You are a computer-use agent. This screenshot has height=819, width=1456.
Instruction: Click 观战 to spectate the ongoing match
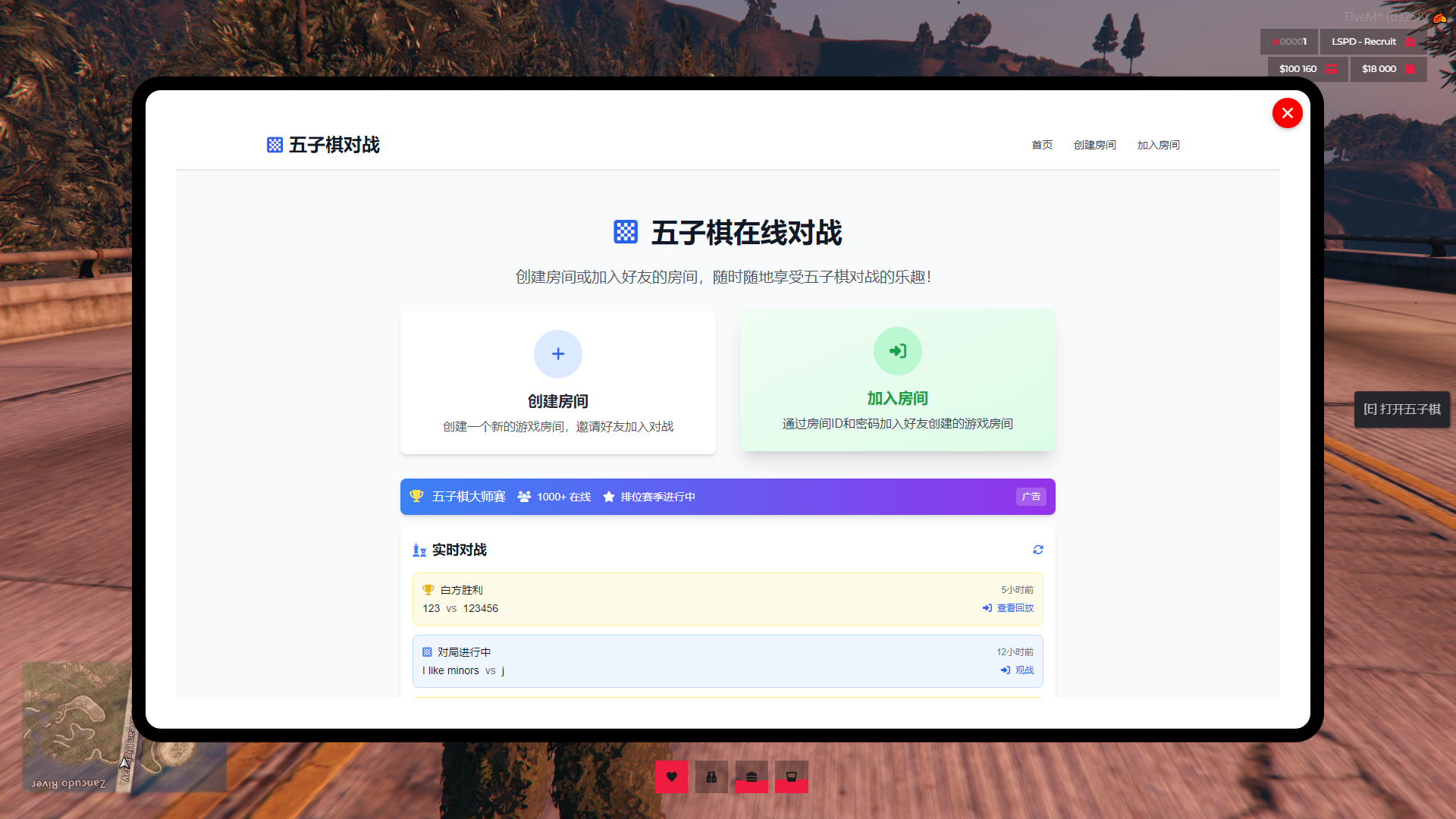pyautogui.click(x=1017, y=670)
